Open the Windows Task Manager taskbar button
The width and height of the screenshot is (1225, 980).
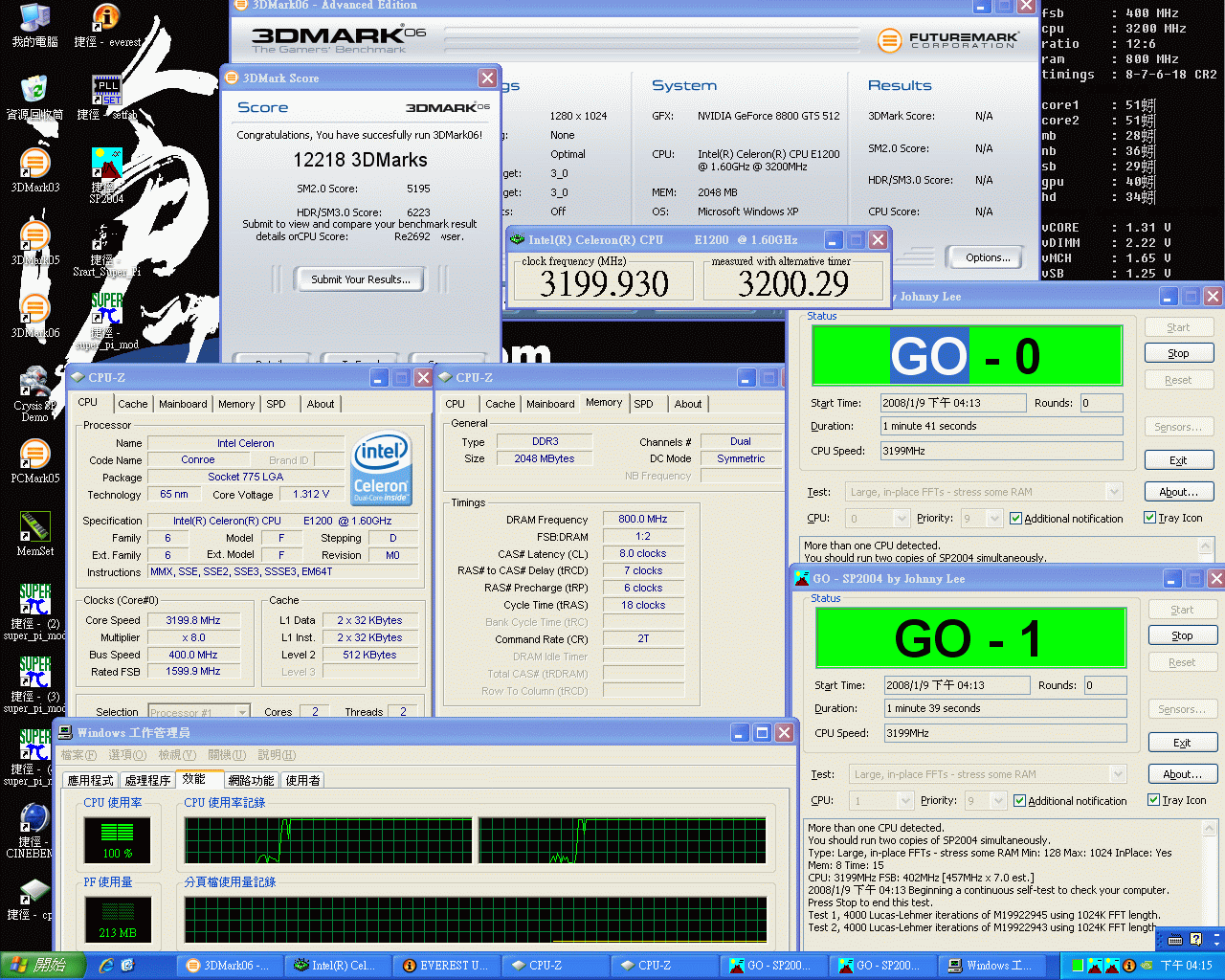(992, 966)
